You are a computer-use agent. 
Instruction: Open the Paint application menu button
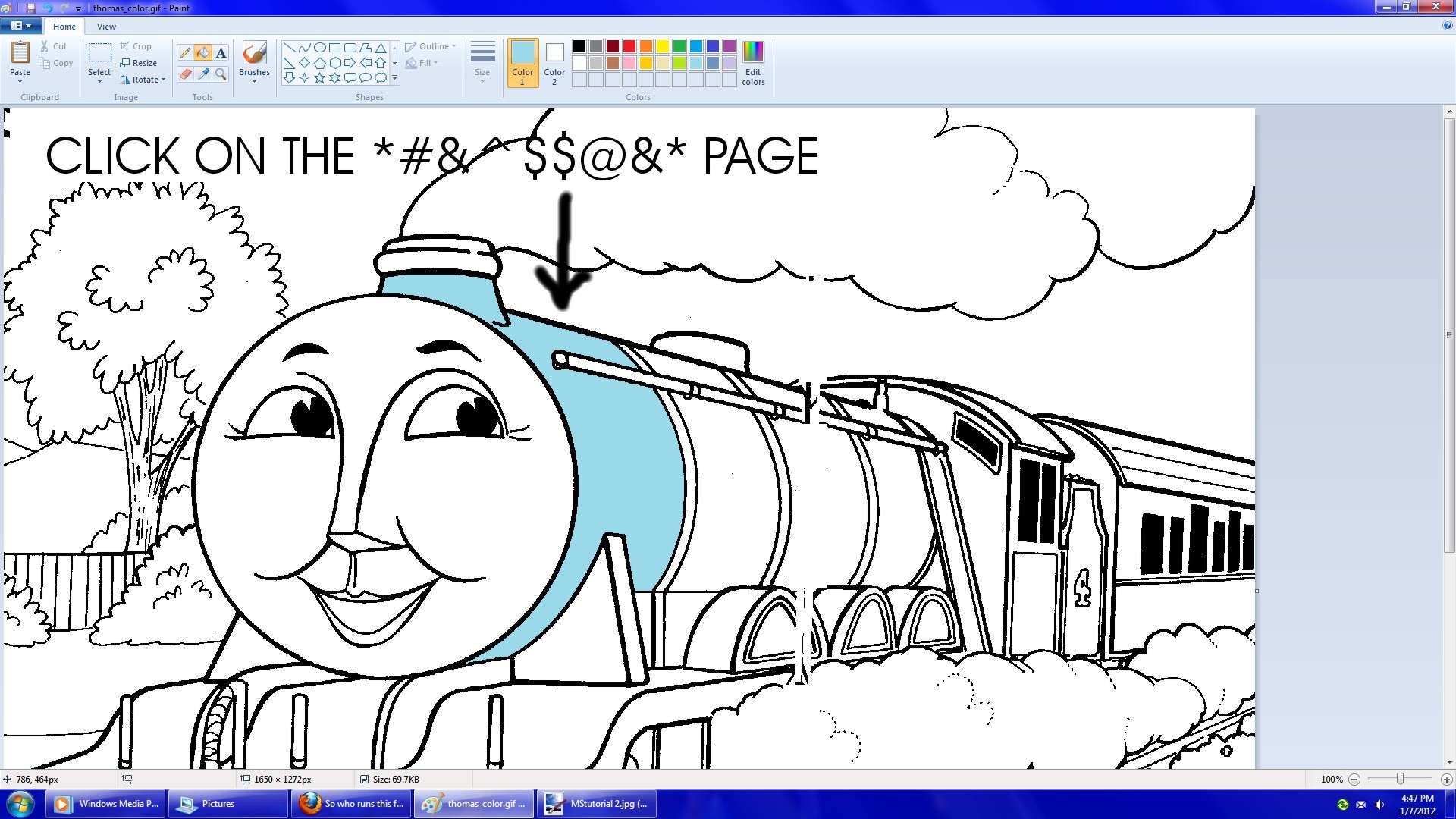click(20, 26)
